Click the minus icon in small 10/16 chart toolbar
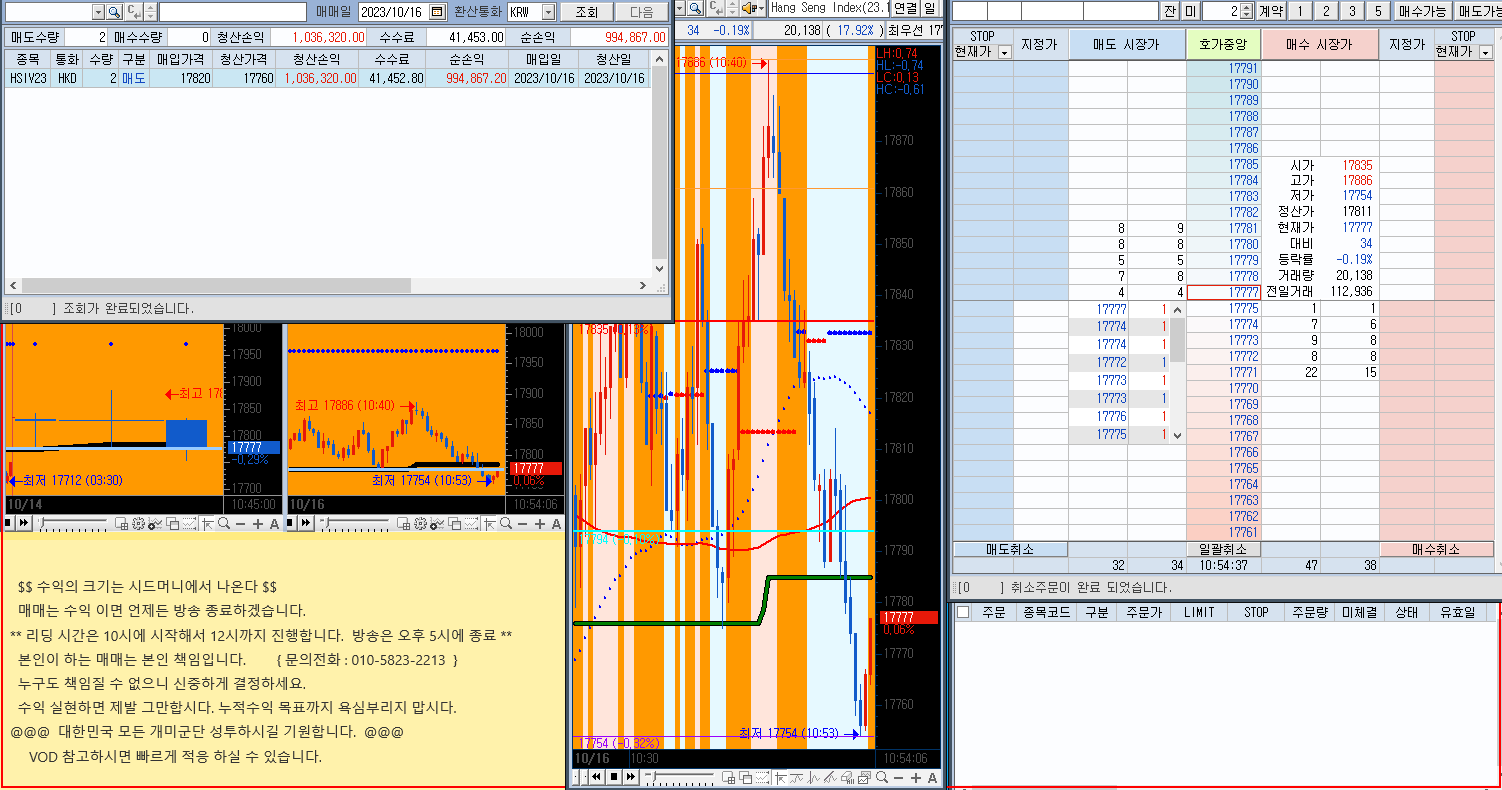Viewport: 1502px width, 790px height. (x=523, y=523)
